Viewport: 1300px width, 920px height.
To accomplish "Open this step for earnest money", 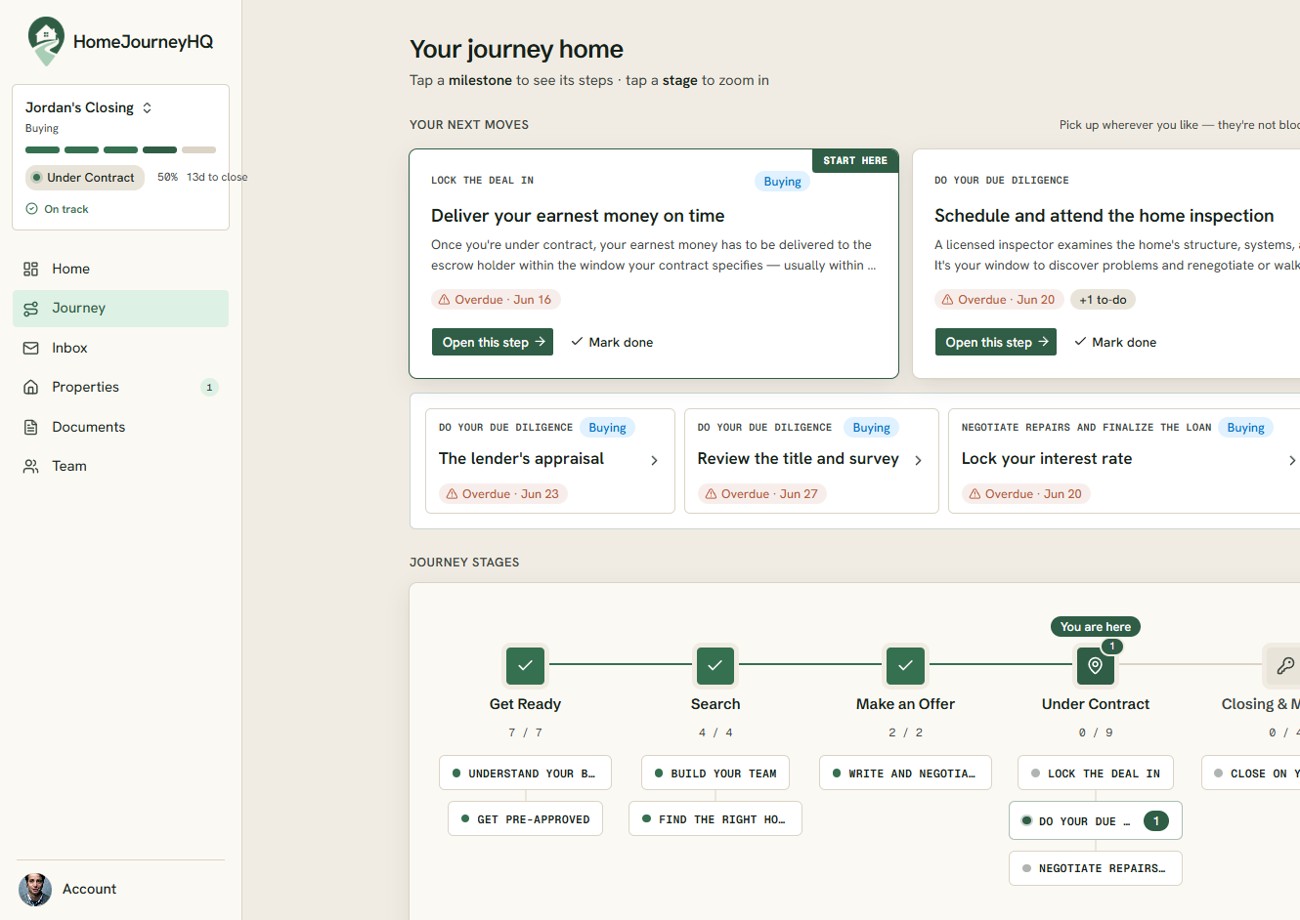I will click(x=492, y=342).
